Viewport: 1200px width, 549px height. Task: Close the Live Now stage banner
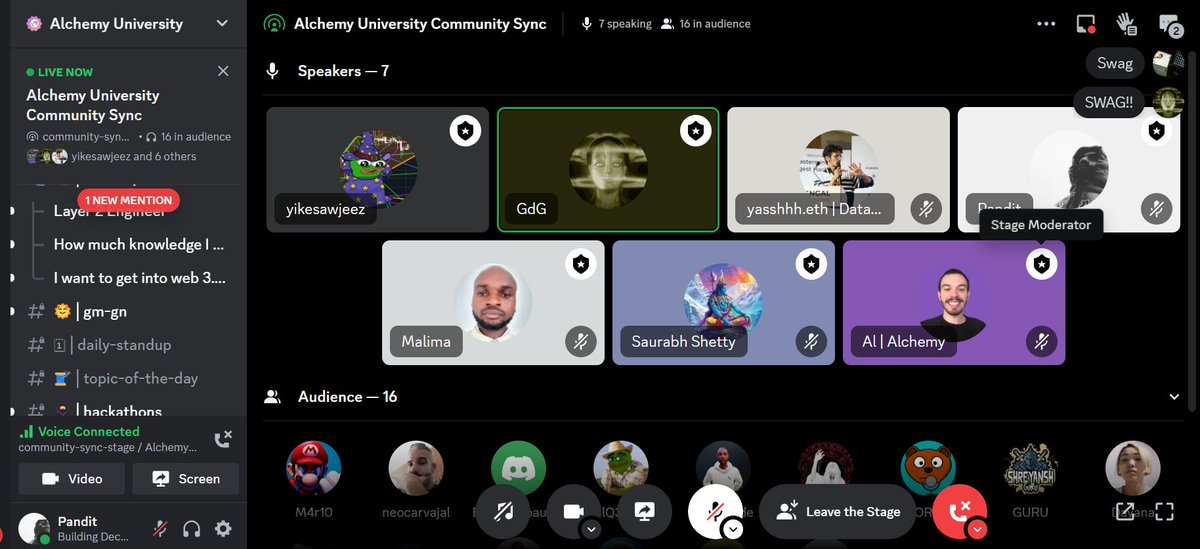[223, 71]
